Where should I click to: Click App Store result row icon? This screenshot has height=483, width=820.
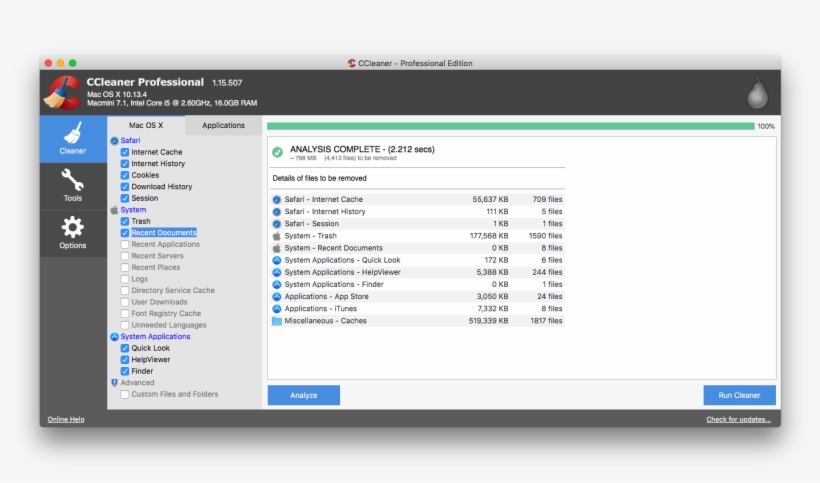(277, 296)
